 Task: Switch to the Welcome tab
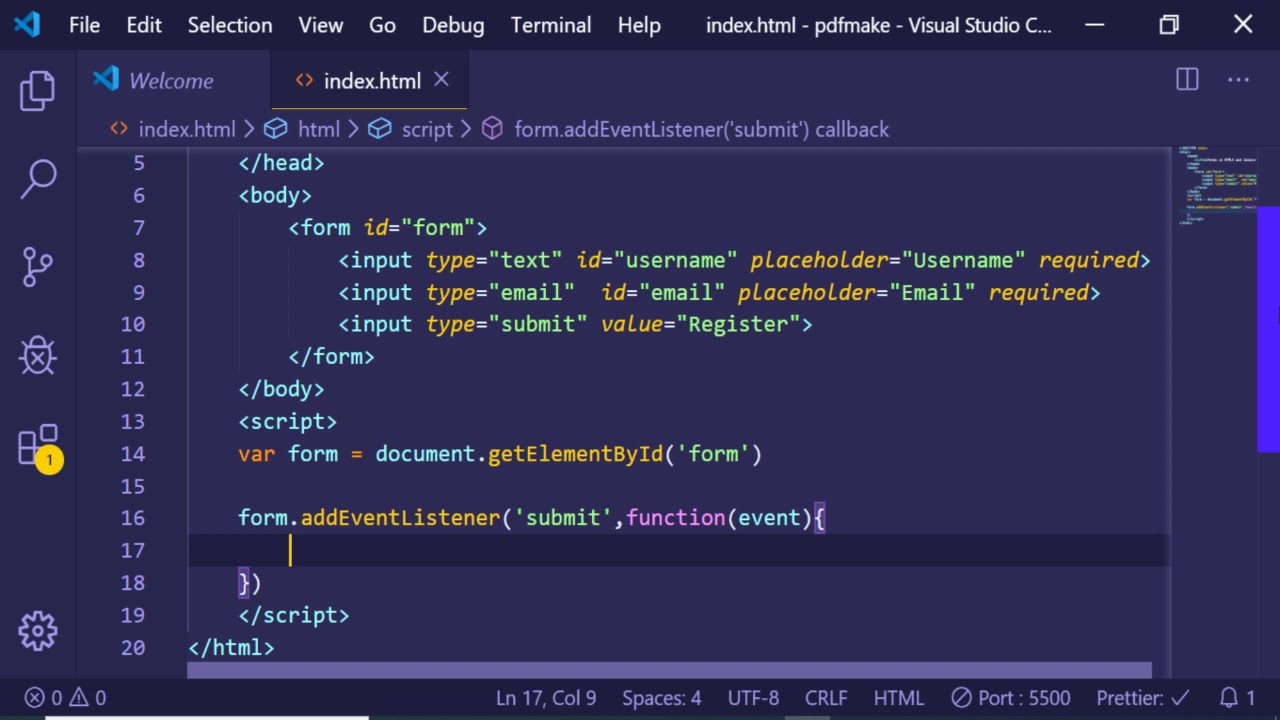[170, 81]
